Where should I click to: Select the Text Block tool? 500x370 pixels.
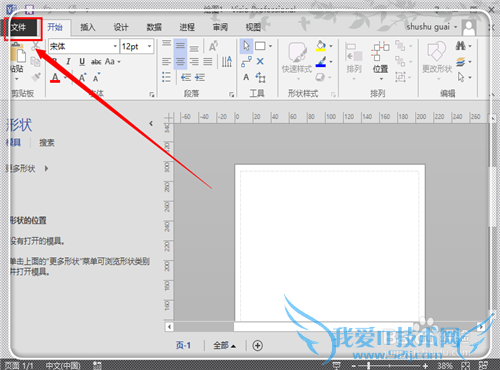coord(261,78)
